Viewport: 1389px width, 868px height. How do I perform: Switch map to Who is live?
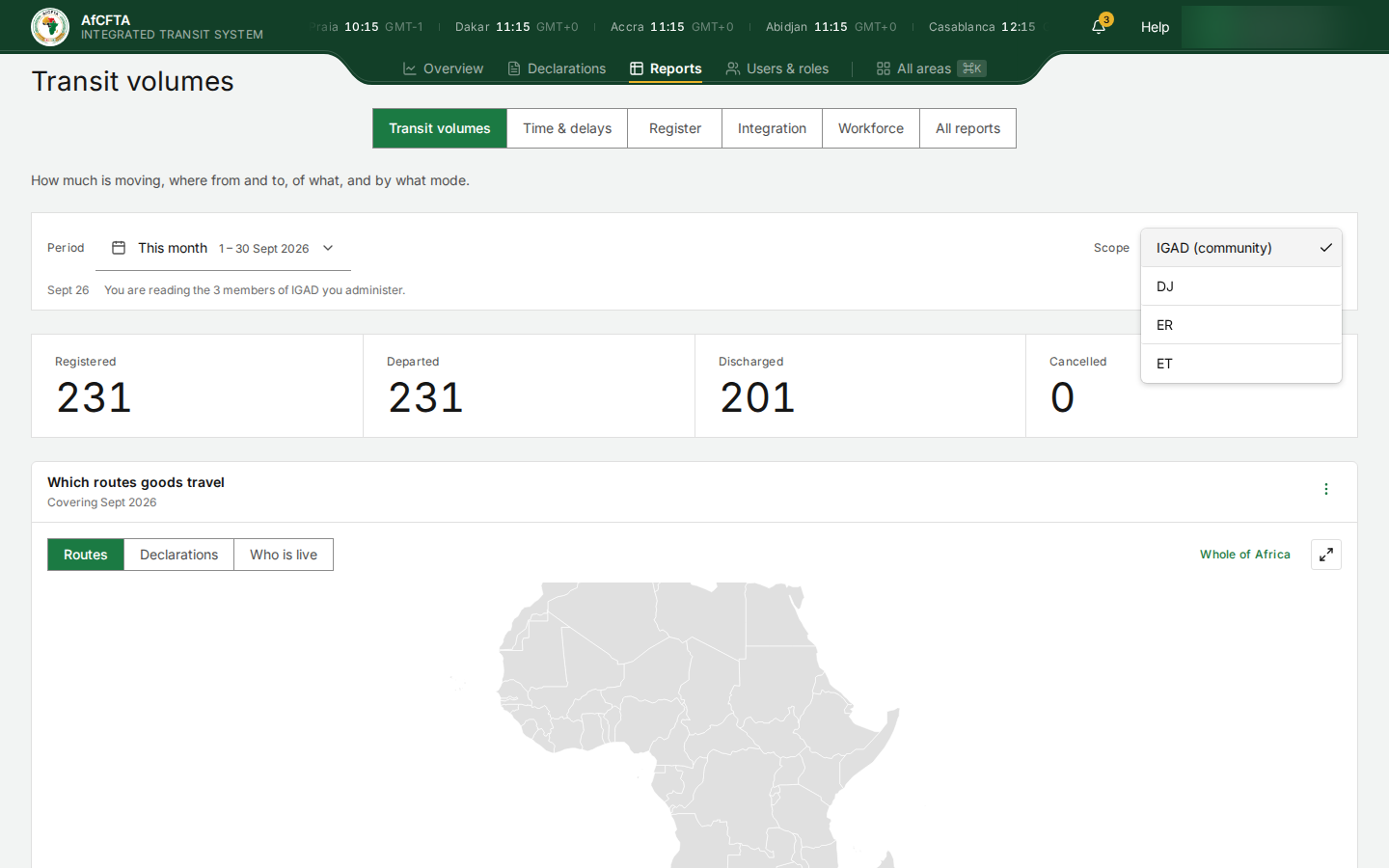pos(284,555)
